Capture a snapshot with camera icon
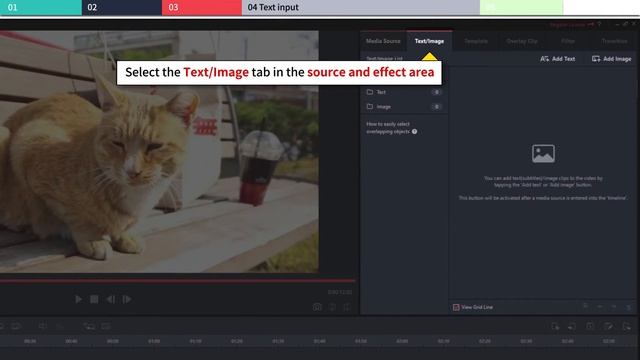640x360 pixels. (x=317, y=307)
